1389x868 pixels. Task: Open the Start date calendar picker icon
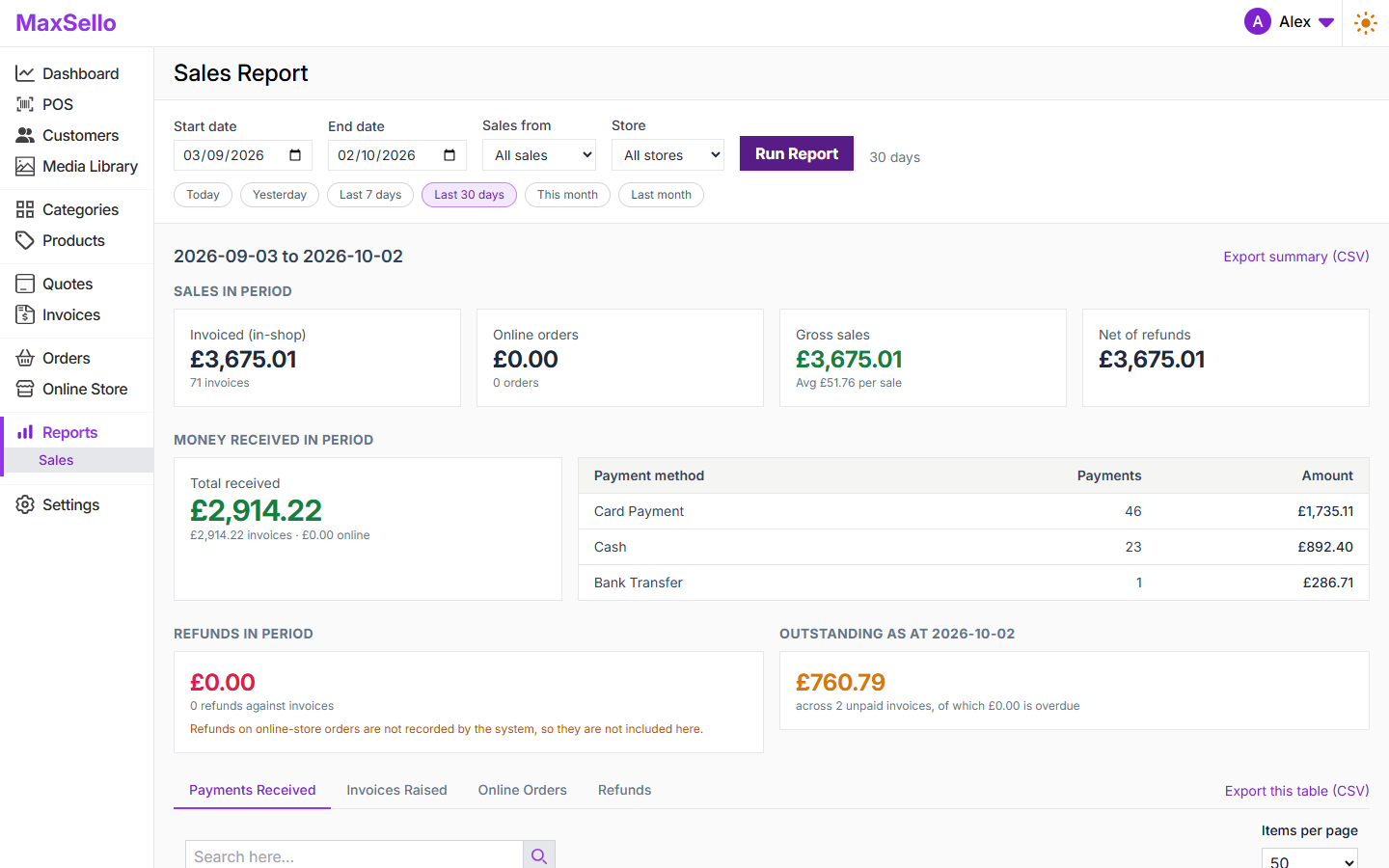(295, 155)
